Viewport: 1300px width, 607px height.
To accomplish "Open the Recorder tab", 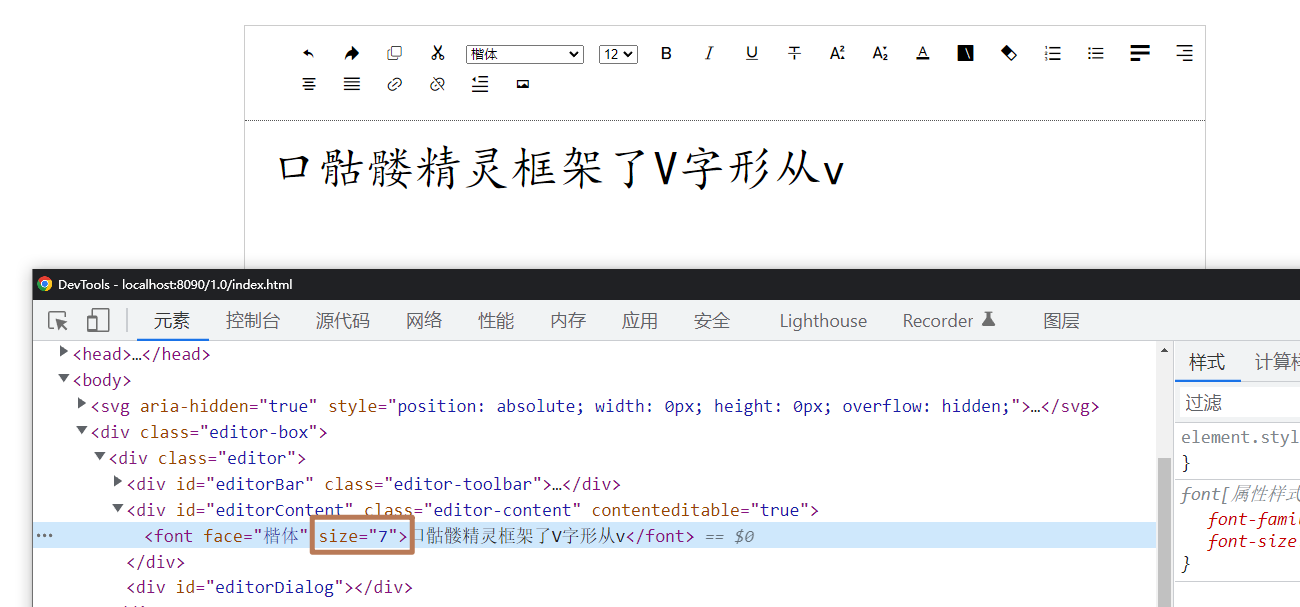I will (949, 321).
